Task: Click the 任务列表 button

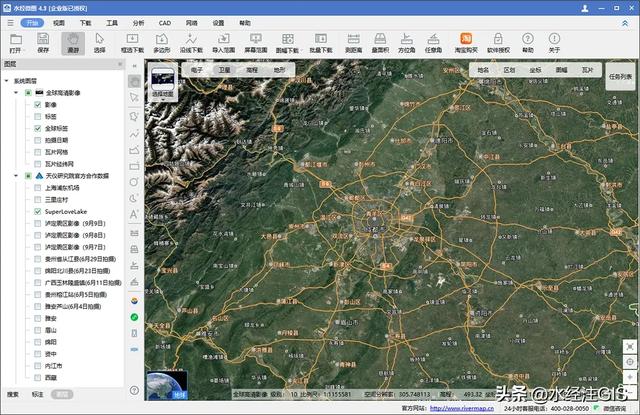Action: pos(618,75)
